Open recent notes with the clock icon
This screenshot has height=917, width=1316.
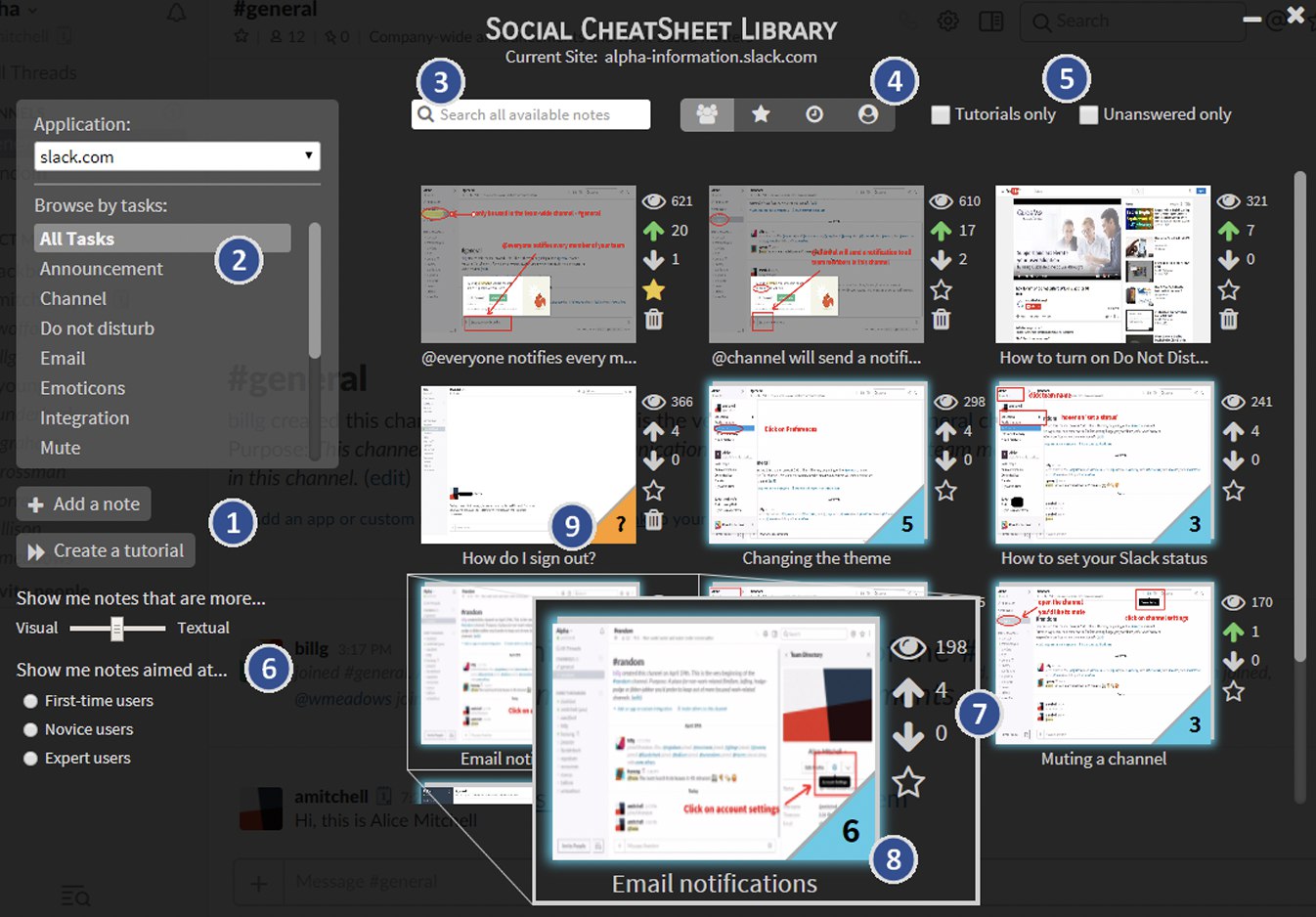click(x=813, y=114)
